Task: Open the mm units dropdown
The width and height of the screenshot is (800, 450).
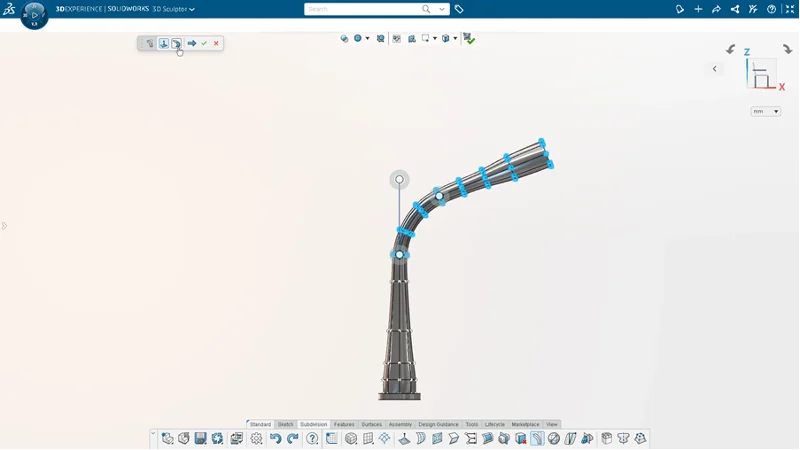Action: coord(765,111)
